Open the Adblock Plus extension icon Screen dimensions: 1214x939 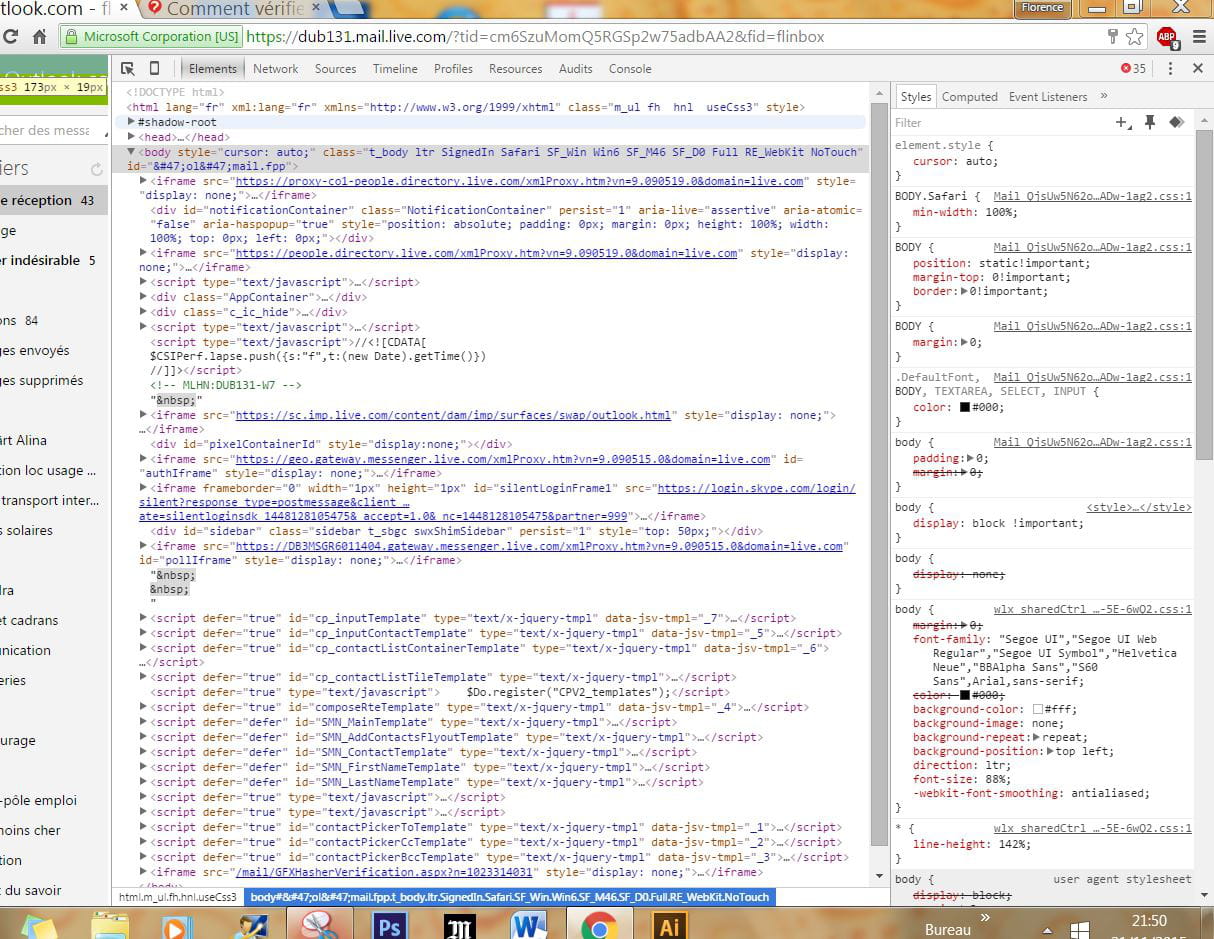click(1167, 38)
